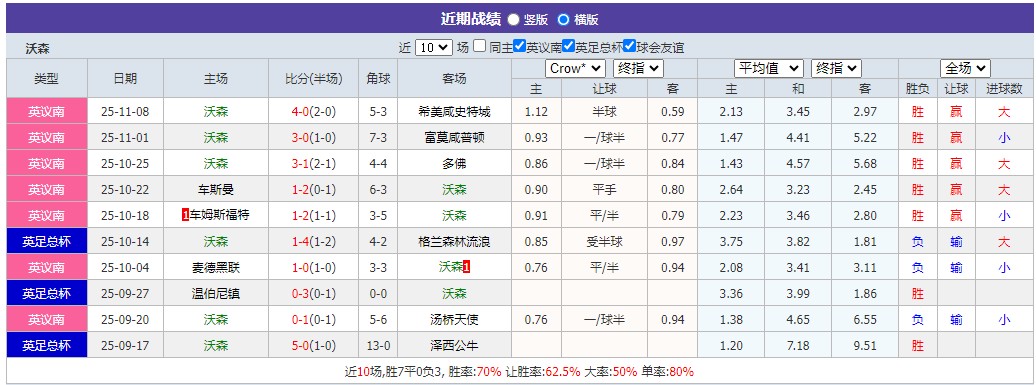Screen dimensions: 1036x385
Task: Open 车姆斯福特 home team link
Action: 219,215
